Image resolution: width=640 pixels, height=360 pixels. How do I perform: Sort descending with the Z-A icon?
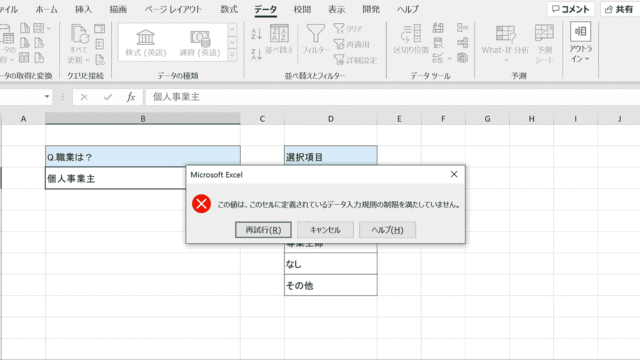(x=256, y=54)
